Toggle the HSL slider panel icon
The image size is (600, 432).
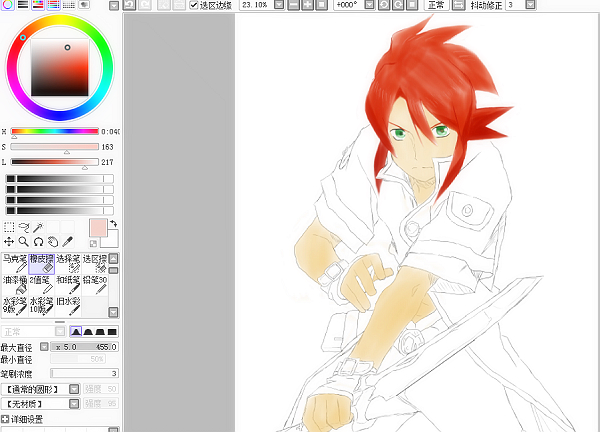(38, 5)
